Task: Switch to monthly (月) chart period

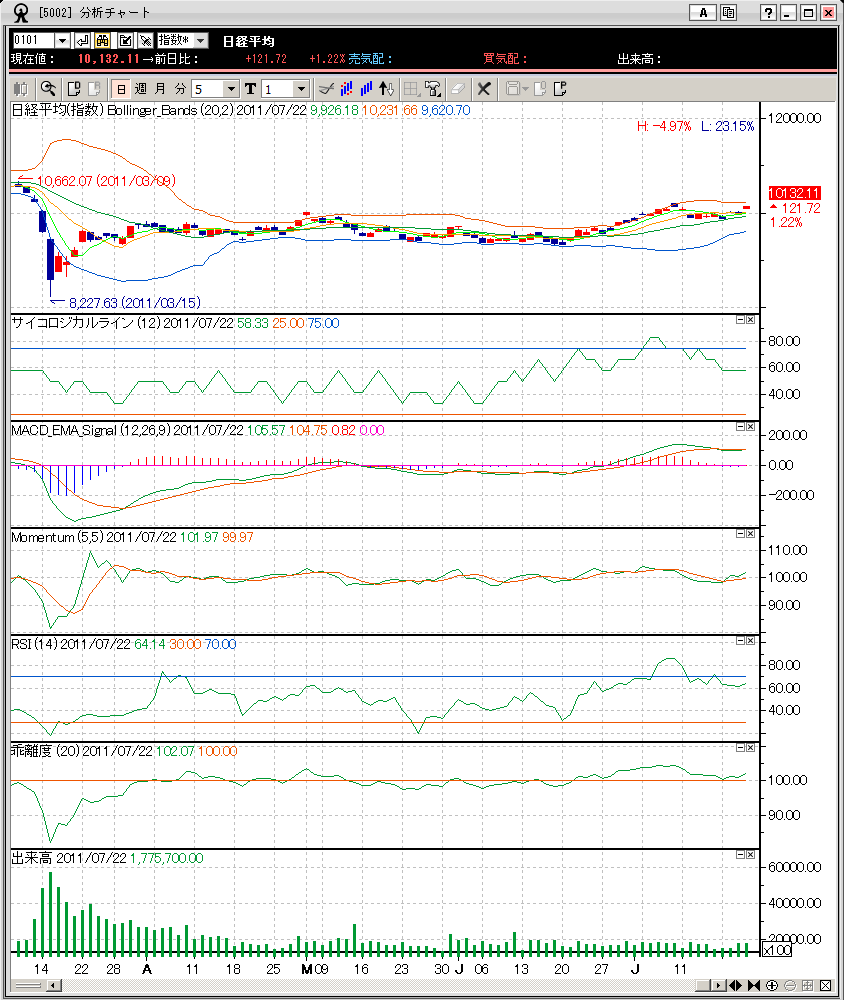Action: point(160,88)
